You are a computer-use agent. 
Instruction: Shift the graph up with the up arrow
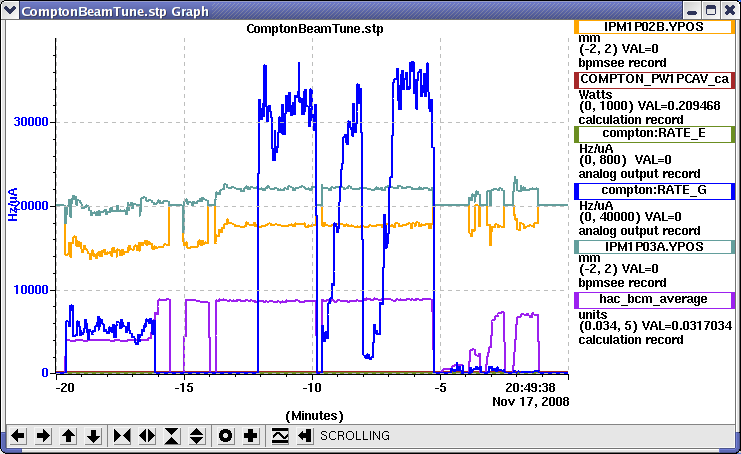[69, 436]
